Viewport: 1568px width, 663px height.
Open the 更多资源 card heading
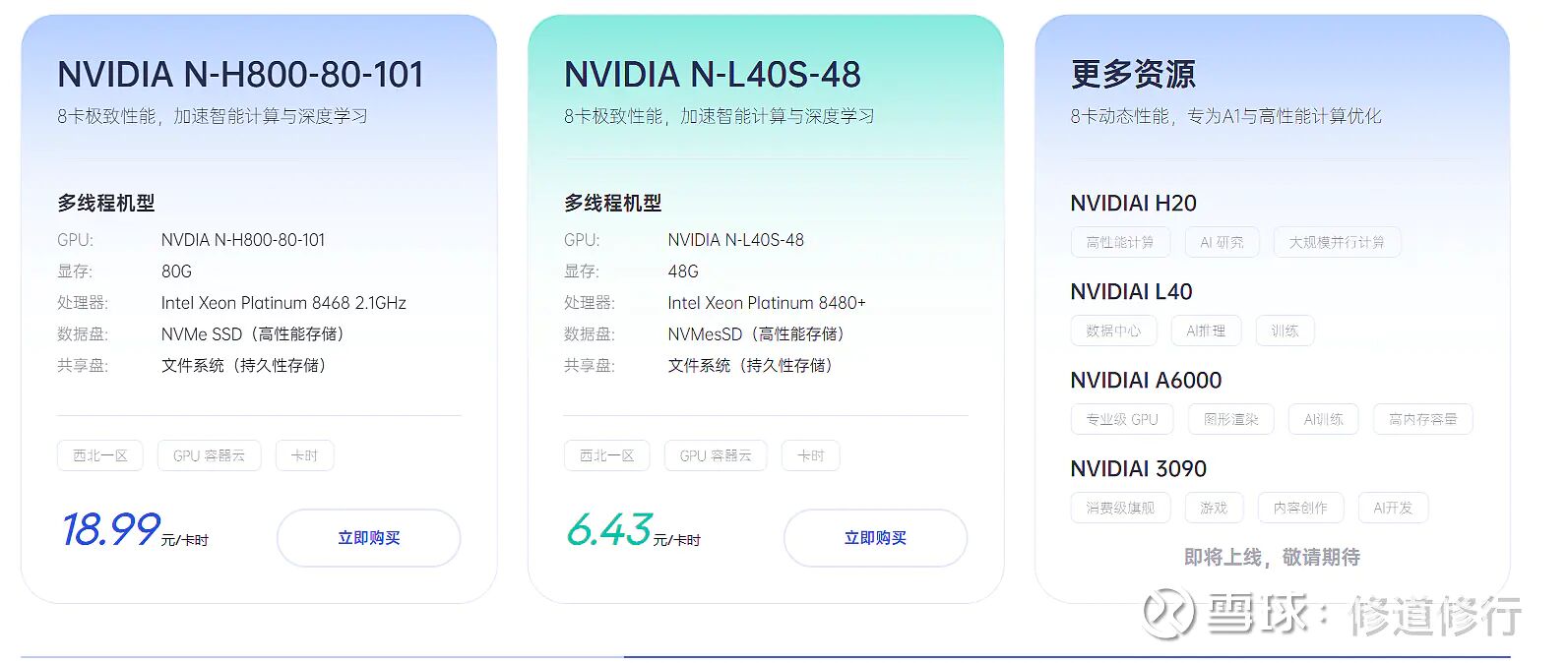pyautogui.click(x=1132, y=74)
